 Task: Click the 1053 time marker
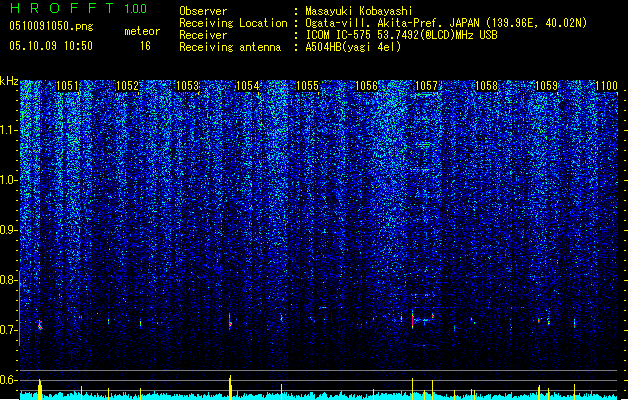(187, 86)
